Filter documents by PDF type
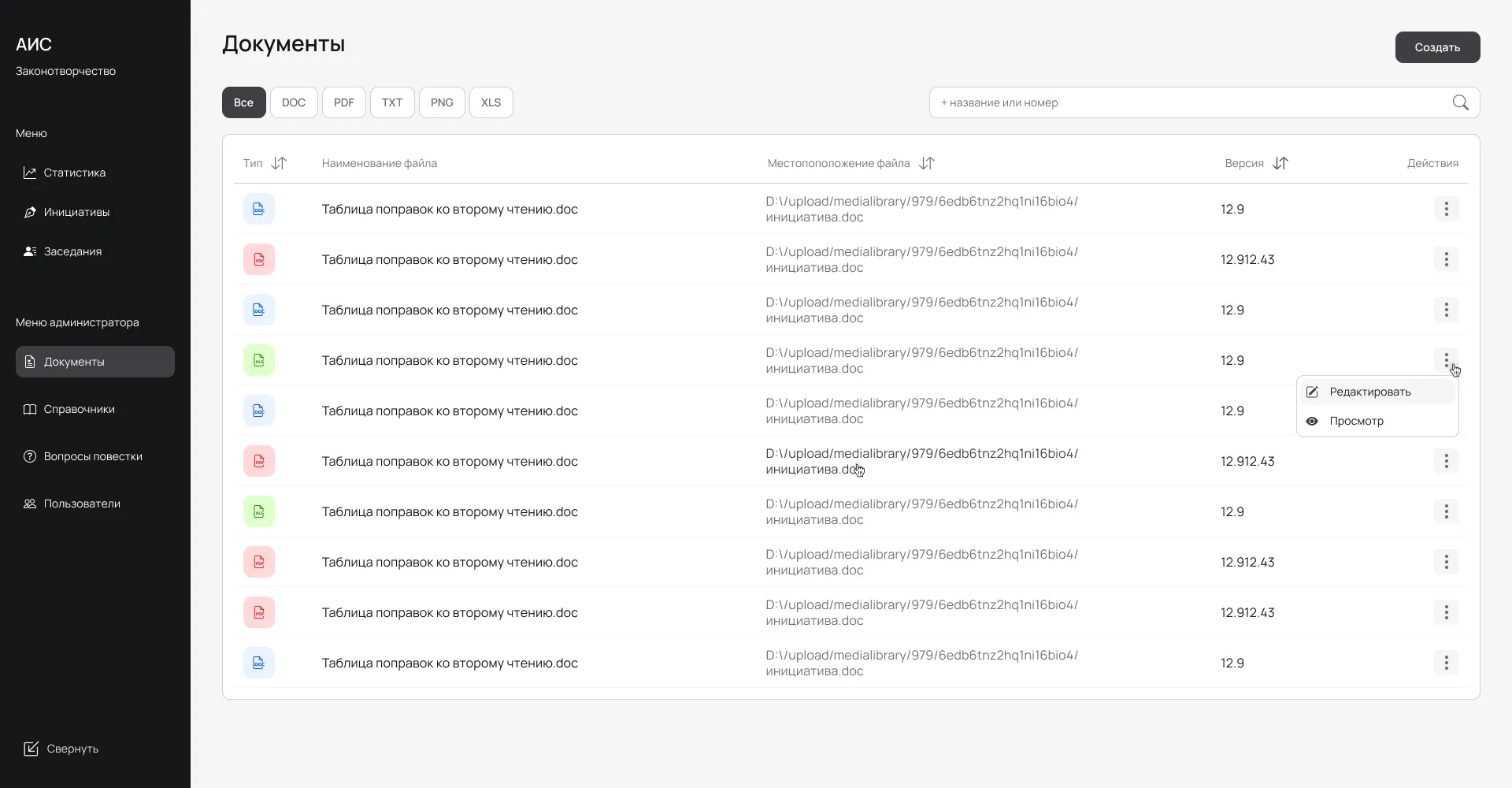This screenshot has width=1512, height=788. (x=343, y=102)
